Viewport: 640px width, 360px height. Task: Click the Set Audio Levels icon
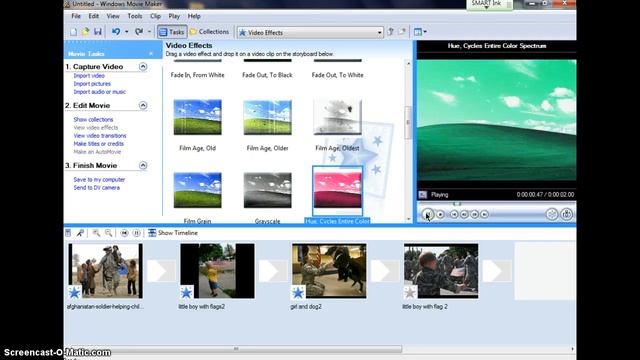68,233
